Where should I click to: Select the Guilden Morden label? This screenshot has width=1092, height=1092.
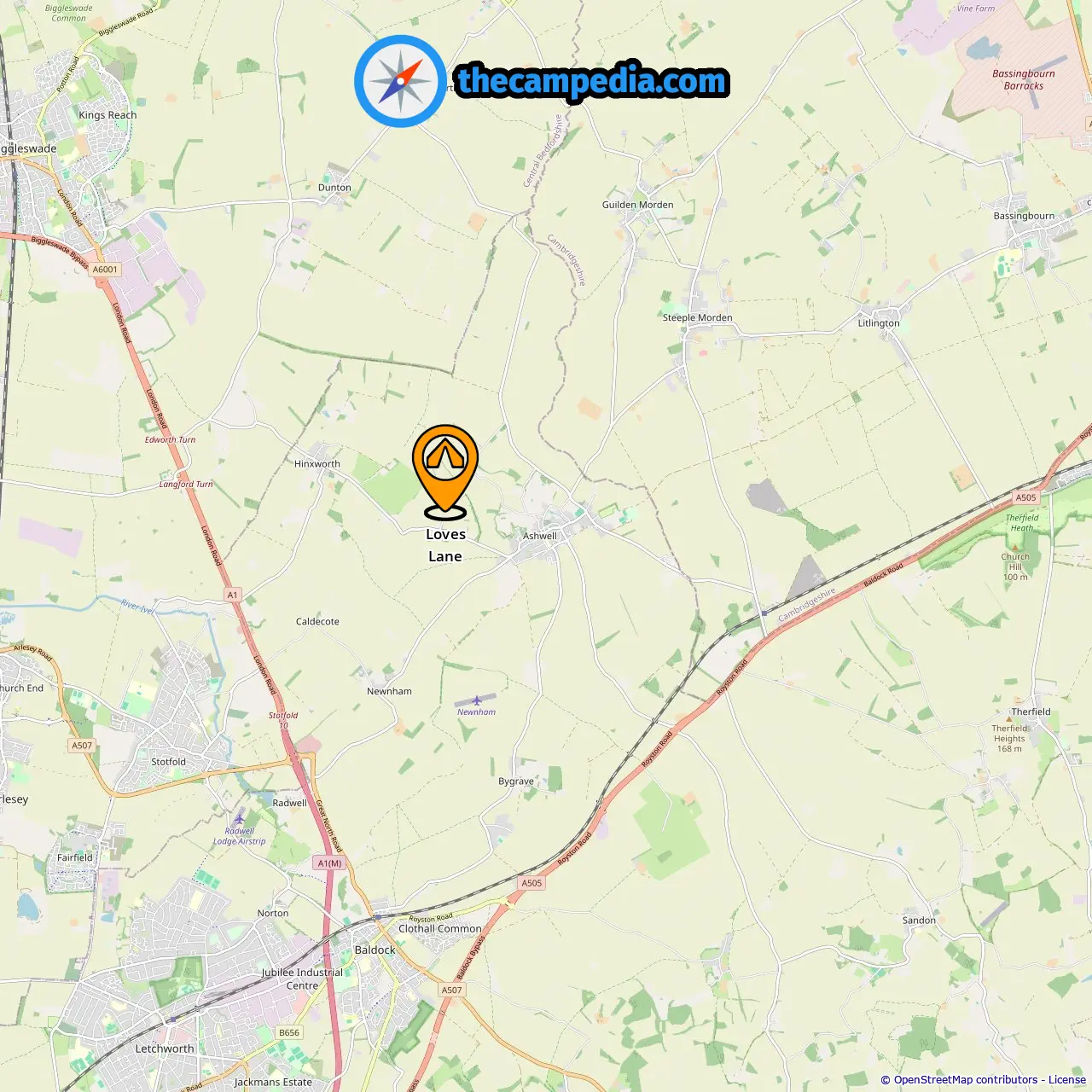tap(638, 205)
